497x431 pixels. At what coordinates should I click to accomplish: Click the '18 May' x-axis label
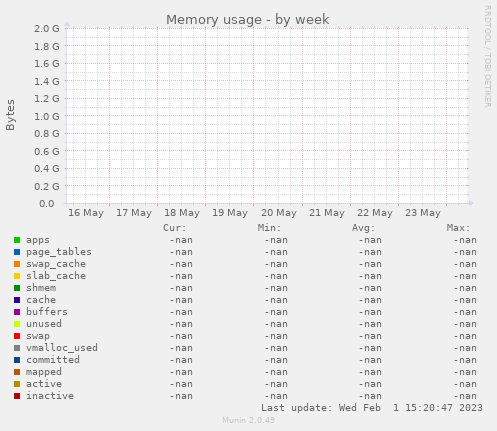[x=182, y=213]
